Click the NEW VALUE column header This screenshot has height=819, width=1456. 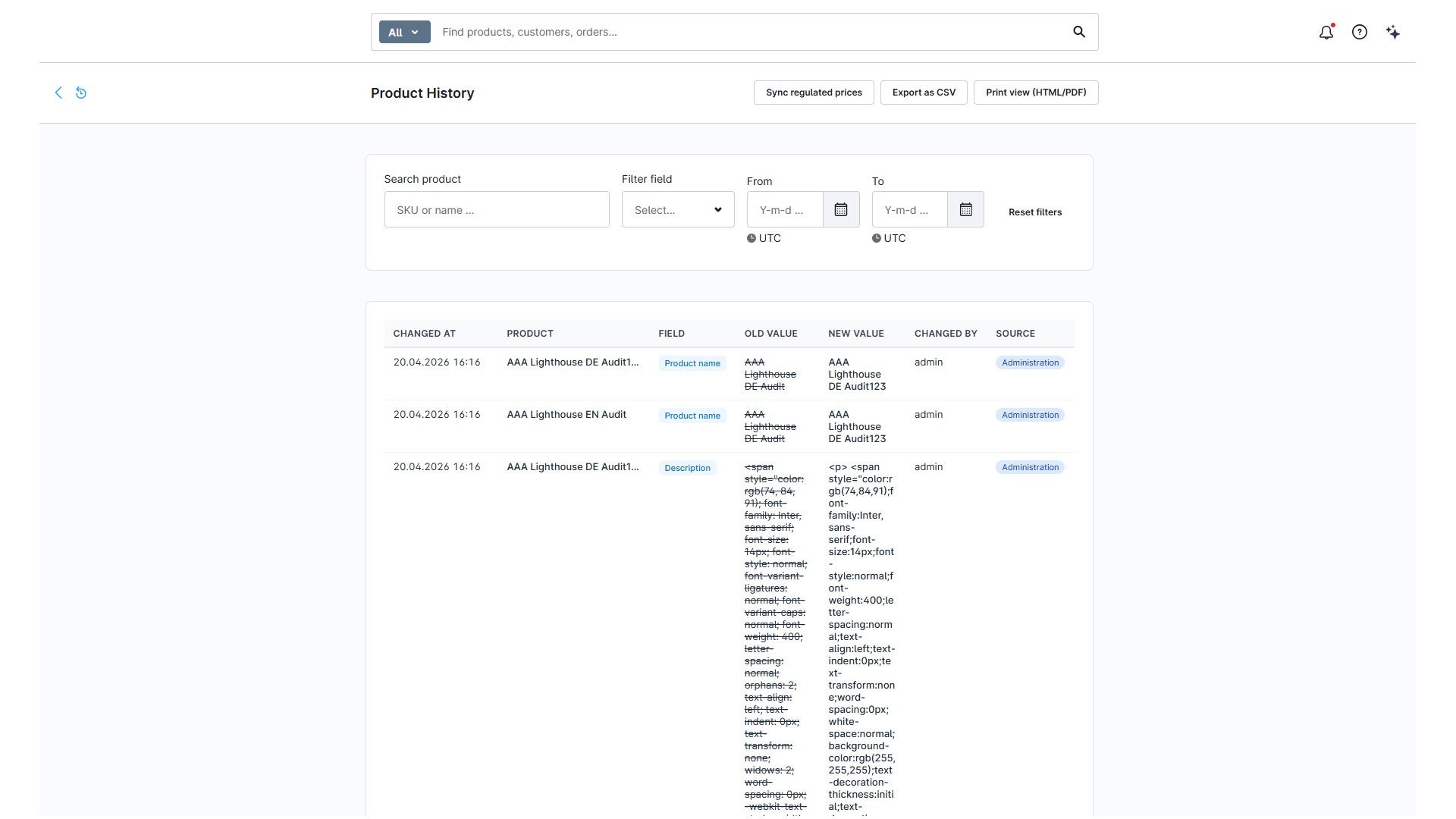click(x=855, y=334)
